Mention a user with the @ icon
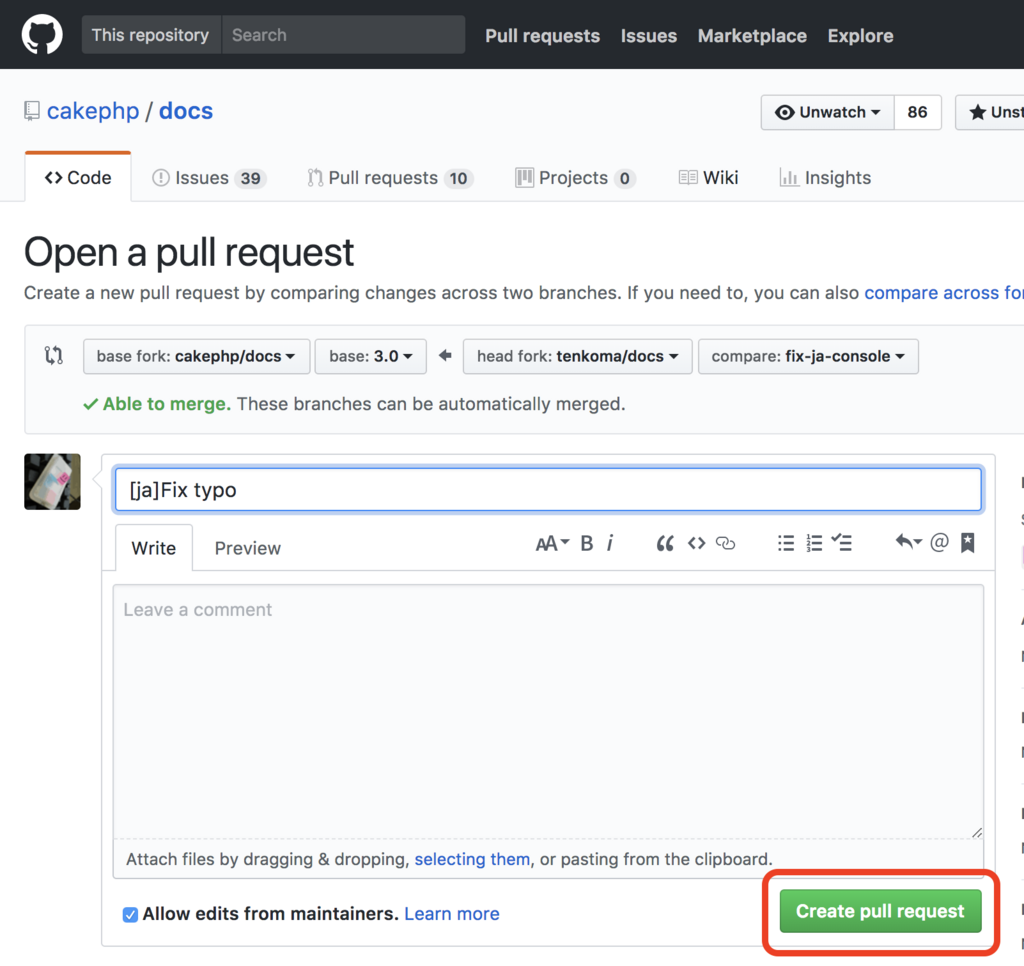Viewport: 1024px width, 966px height. 939,542
